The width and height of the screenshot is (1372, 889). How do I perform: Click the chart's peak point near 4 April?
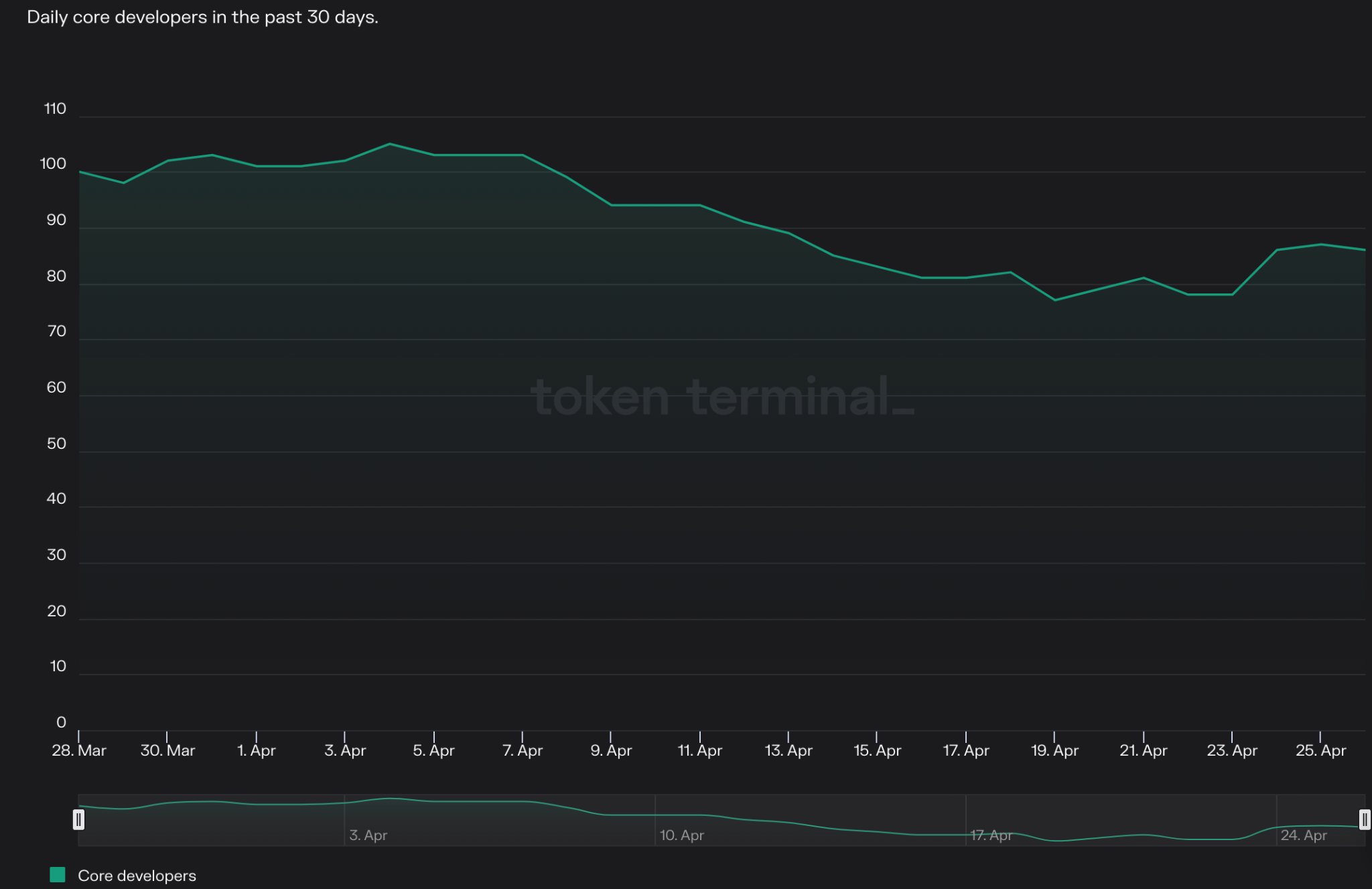[x=390, y=144]
